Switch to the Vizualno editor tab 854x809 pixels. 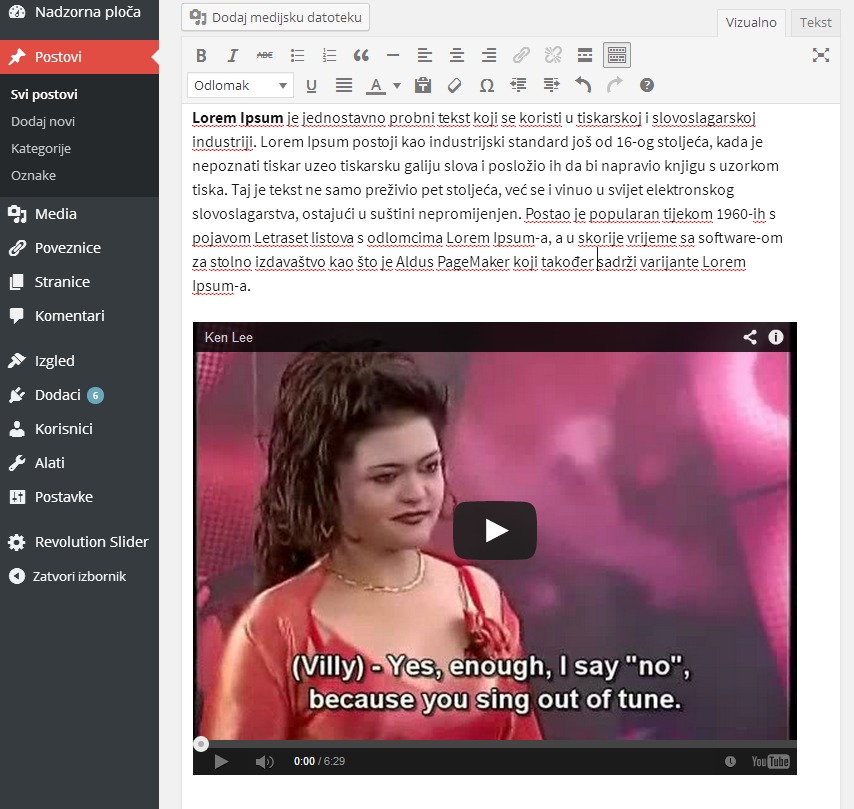click(x=751, y=23)
